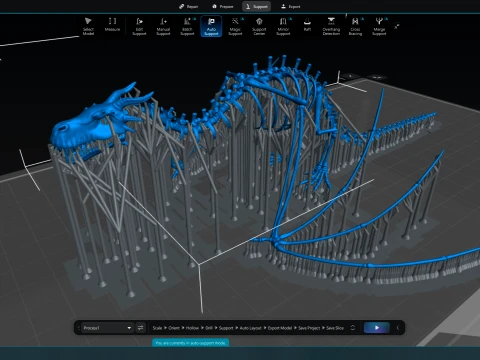Switch to the Repair tab
The image size is (480, 360).
[x=189, y=6]
